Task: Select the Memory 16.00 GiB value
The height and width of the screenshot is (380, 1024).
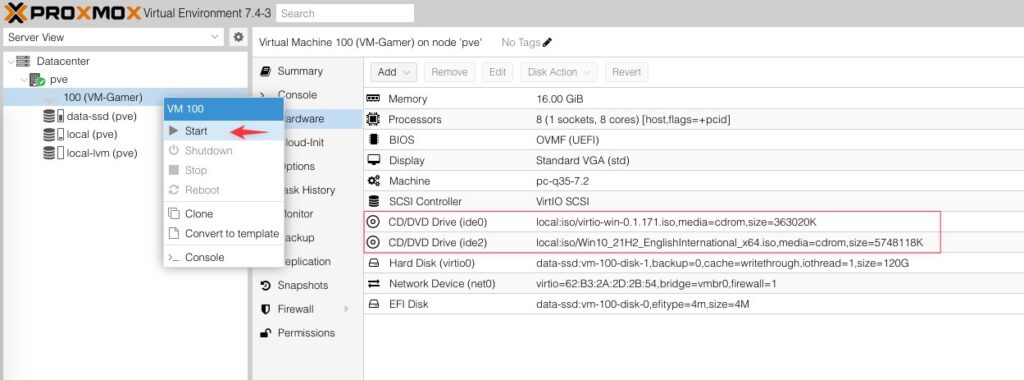Action: (x=559, y=99)
